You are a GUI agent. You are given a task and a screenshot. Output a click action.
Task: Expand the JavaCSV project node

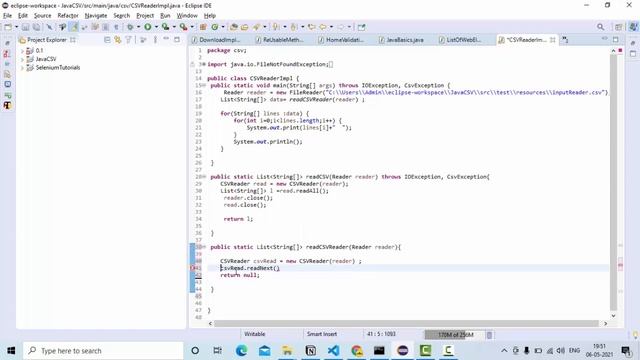click(22, 59)
